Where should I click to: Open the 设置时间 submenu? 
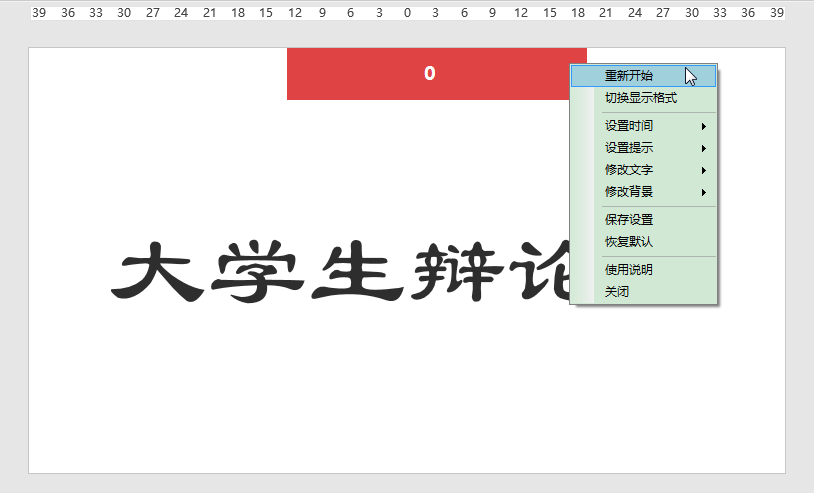643,126
